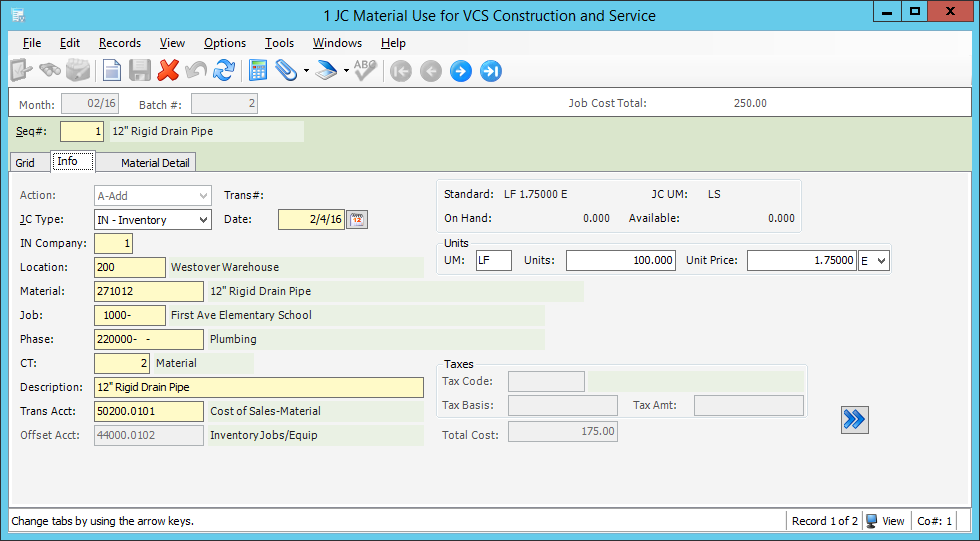Click the application icon in title bar
The height and width of the screenshot is (541, 980).
tap(18, 15)
